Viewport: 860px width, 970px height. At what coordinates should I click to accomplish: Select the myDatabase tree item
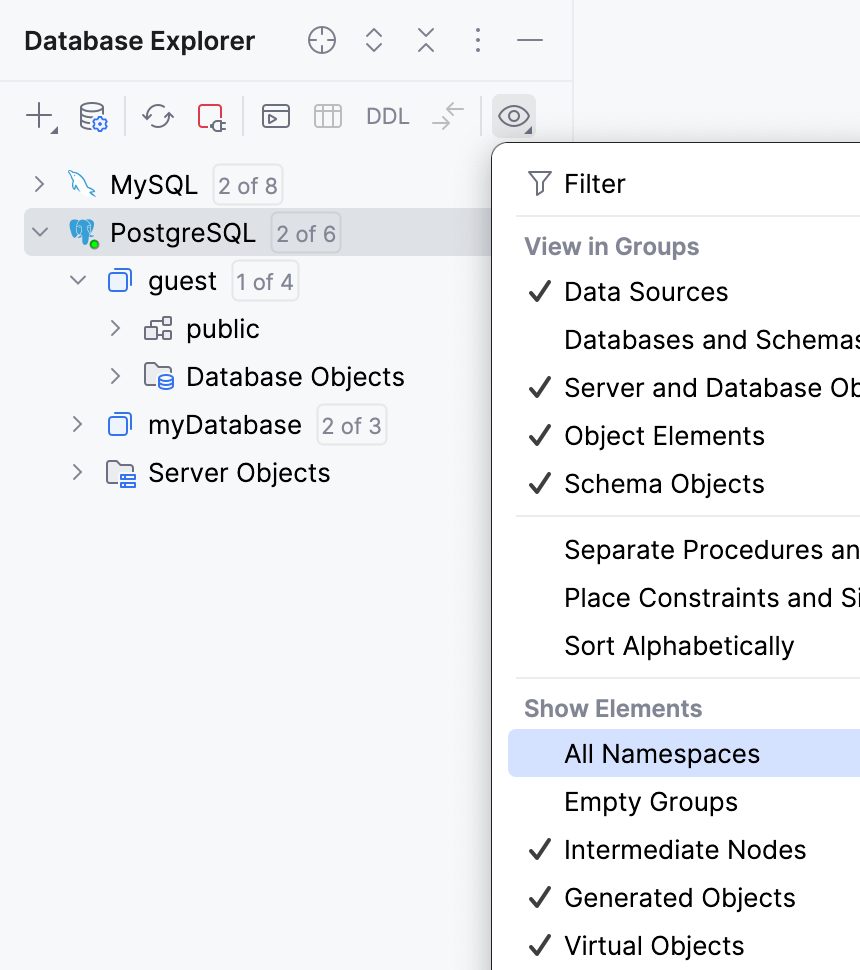[224, 424]
